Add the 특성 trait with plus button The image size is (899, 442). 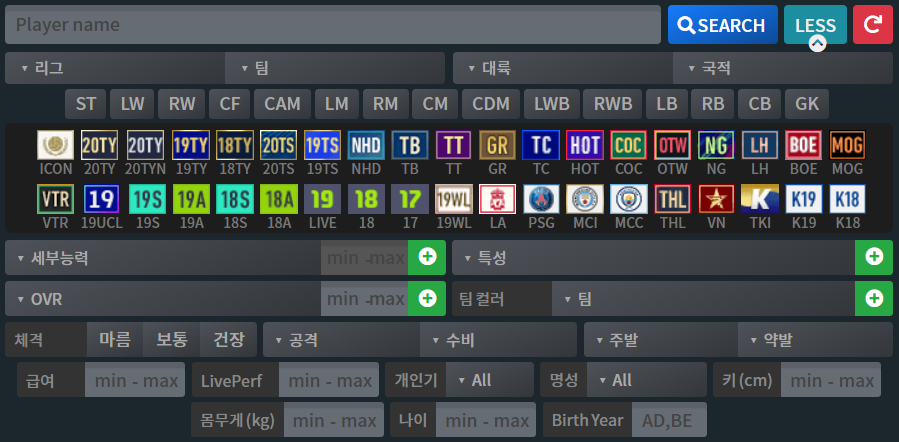(x=874, y=257)
